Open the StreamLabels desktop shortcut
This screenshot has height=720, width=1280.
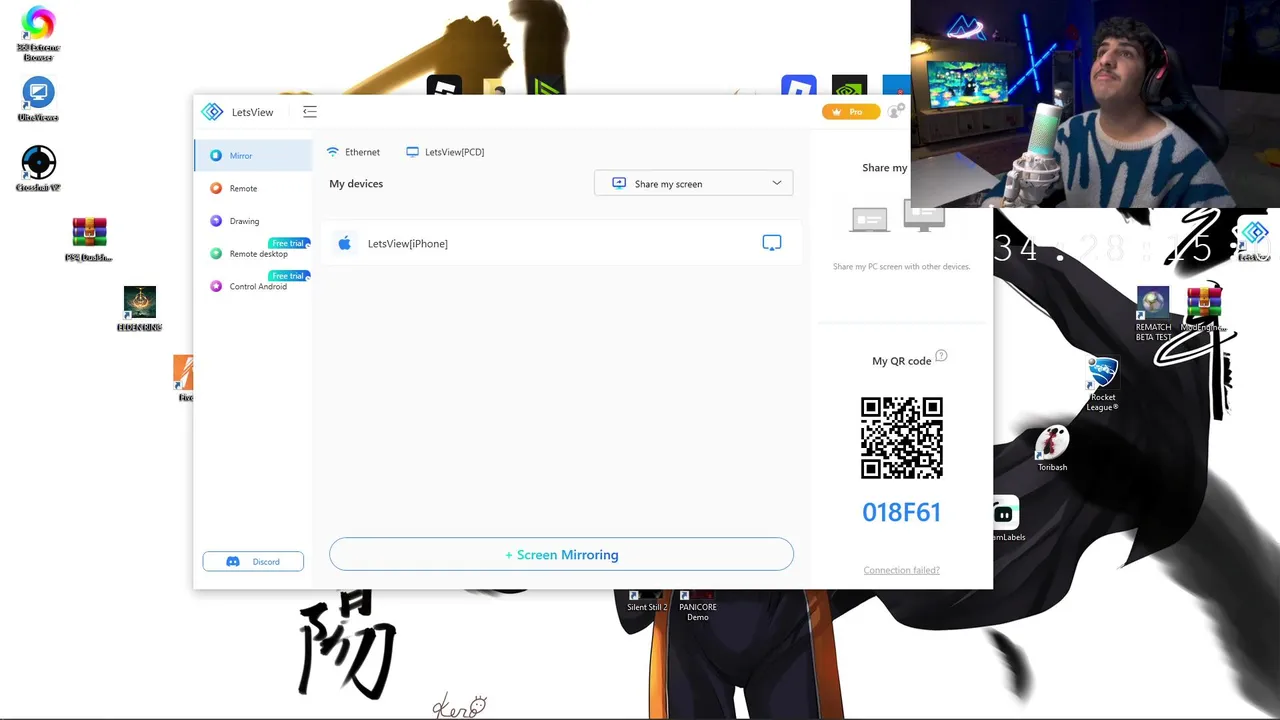1004,520
